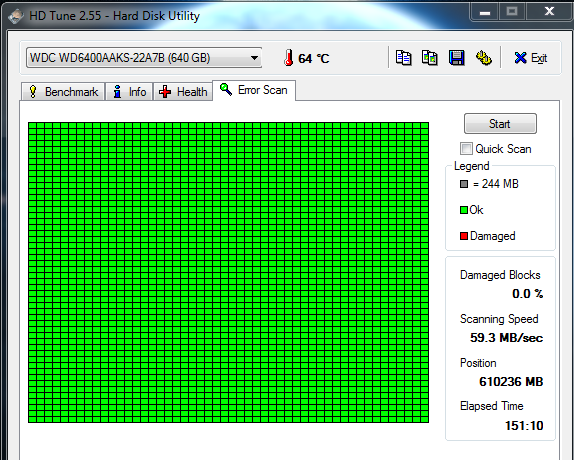This screenshot has height=460, width=574.
Task: Save screenshot using floppy disk icon
Action: (x=456, y=58)
